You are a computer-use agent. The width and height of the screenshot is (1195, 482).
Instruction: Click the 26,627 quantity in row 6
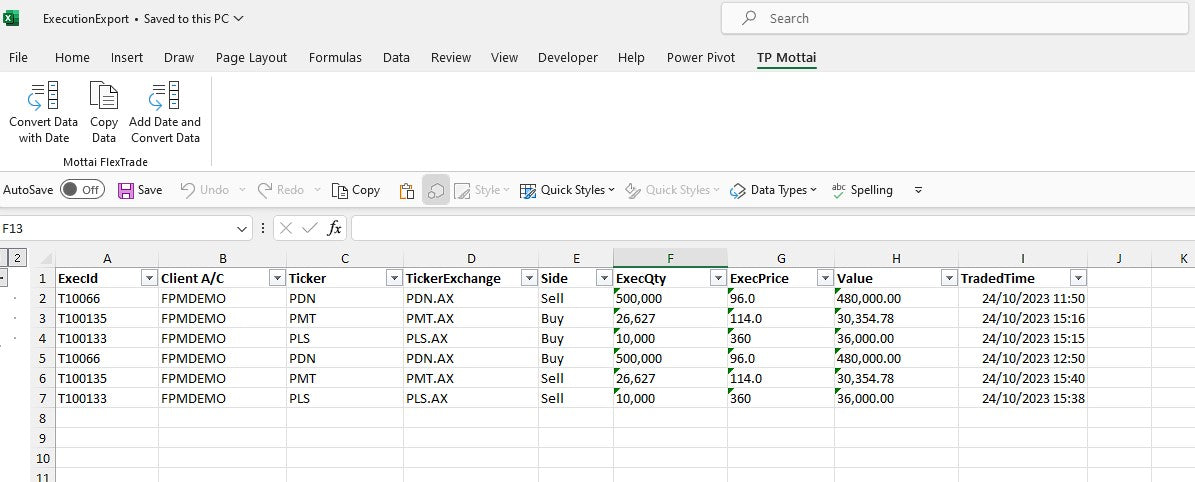tap(670, 378)
